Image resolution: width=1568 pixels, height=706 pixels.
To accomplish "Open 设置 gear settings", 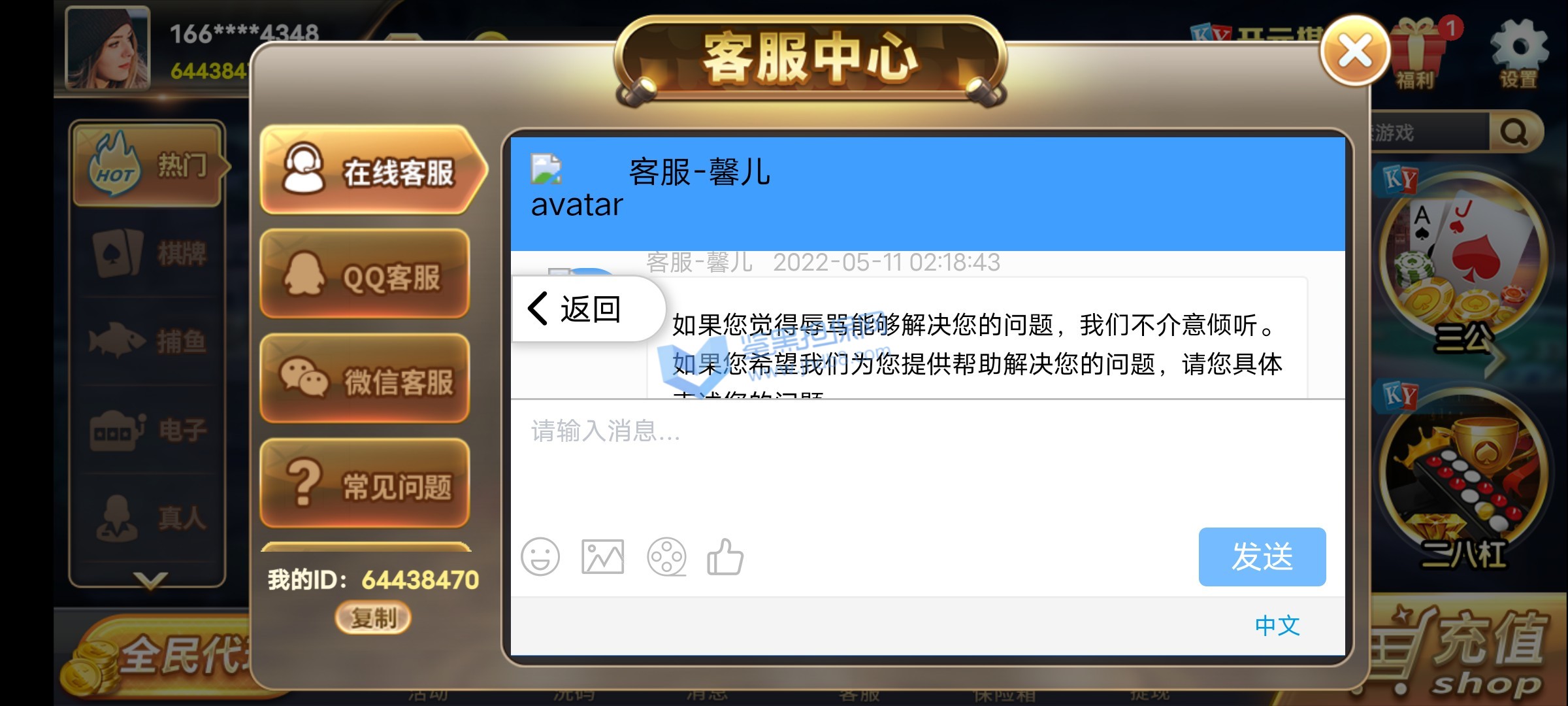I will click(1518, 52).
